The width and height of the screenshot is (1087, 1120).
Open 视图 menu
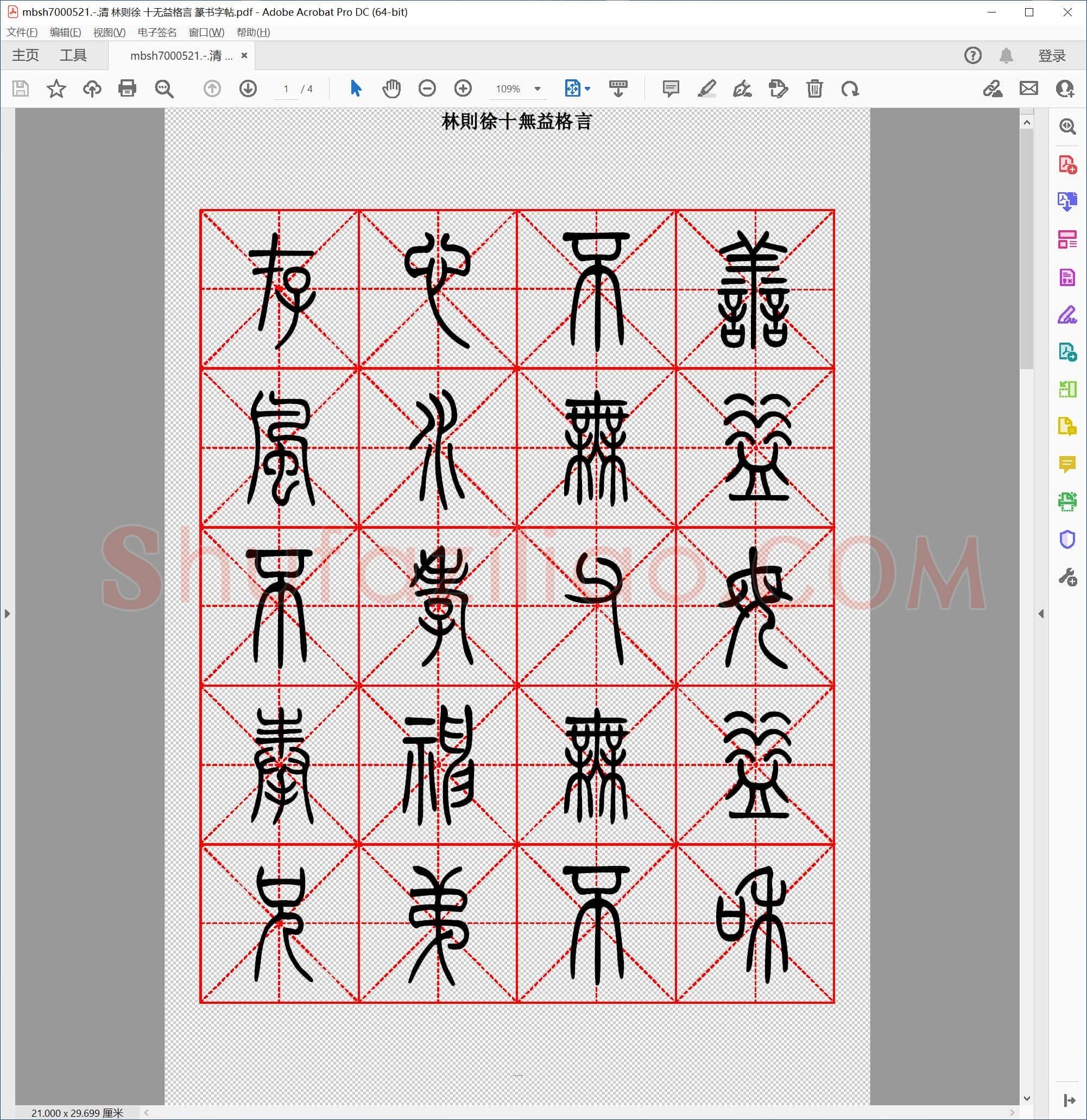(x=109, y=32)
